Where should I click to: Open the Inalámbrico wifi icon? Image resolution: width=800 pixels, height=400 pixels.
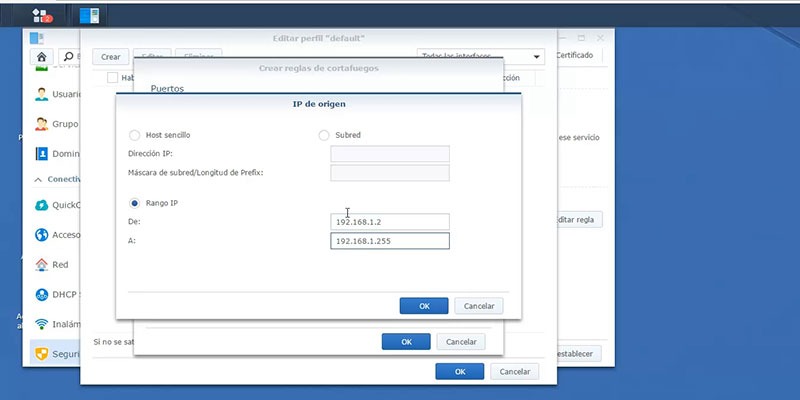point(41,324)
